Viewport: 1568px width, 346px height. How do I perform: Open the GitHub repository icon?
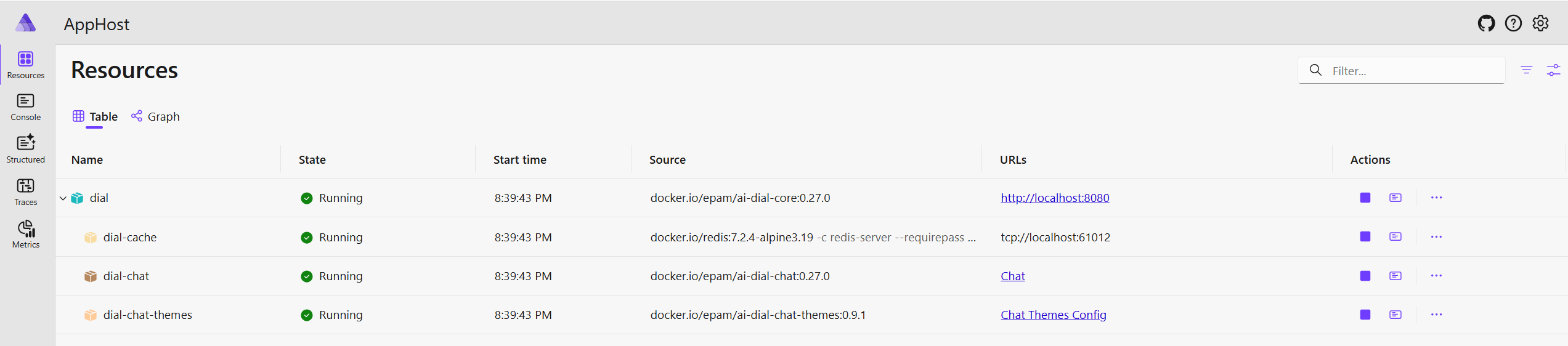[1486, 23]
